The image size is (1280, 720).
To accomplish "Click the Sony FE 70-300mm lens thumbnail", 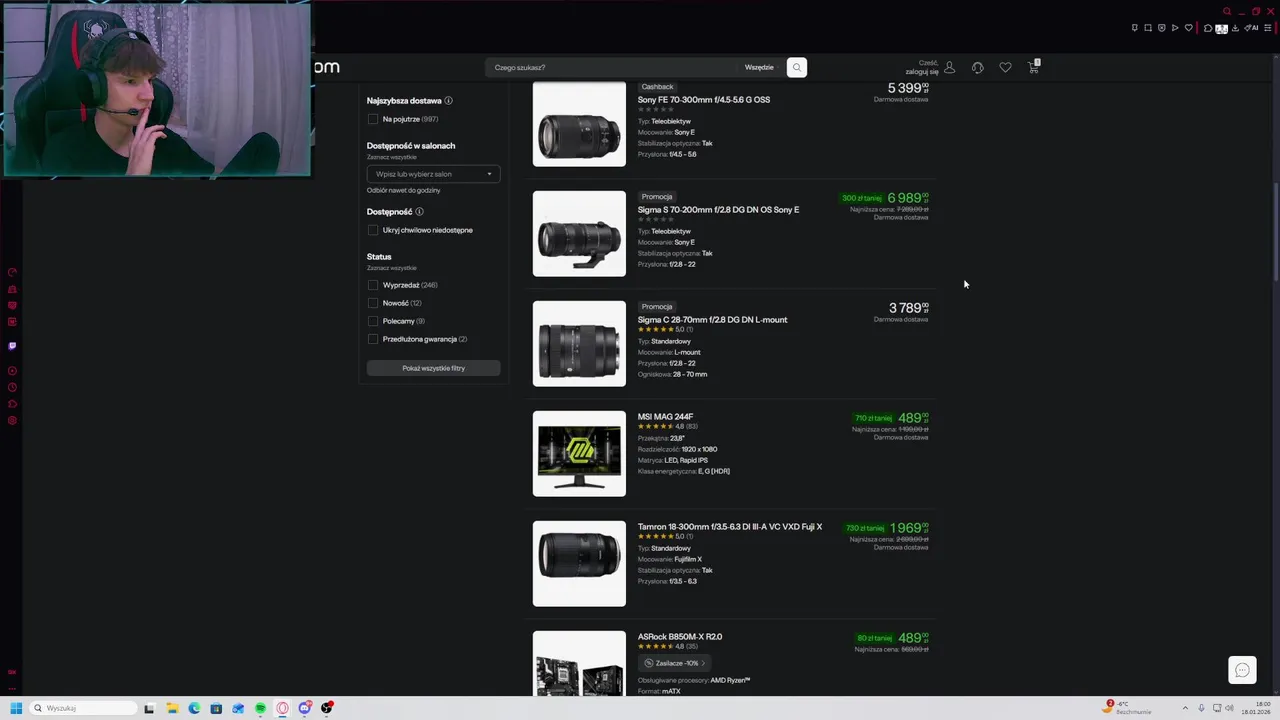I will point(579,124).
